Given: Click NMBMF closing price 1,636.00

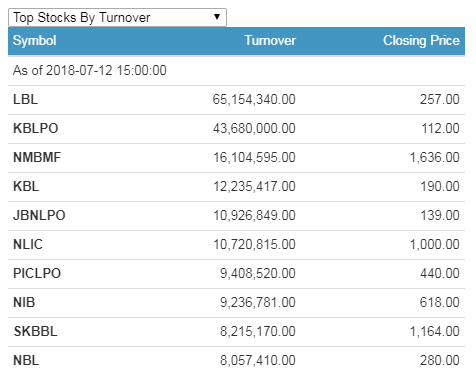Looking at the screenshot, I should pos(435,157).
